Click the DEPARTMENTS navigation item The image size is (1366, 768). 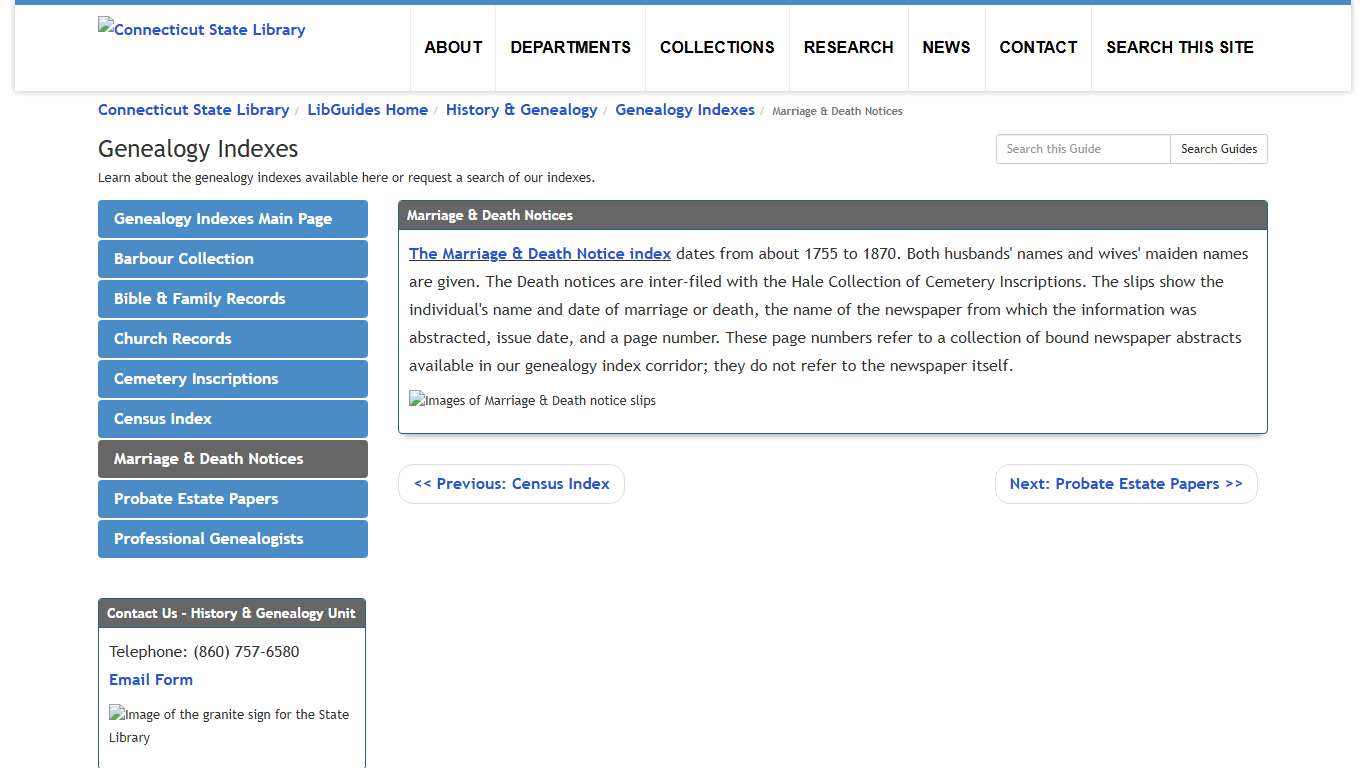pyautogui.click(x=570, y=47)
